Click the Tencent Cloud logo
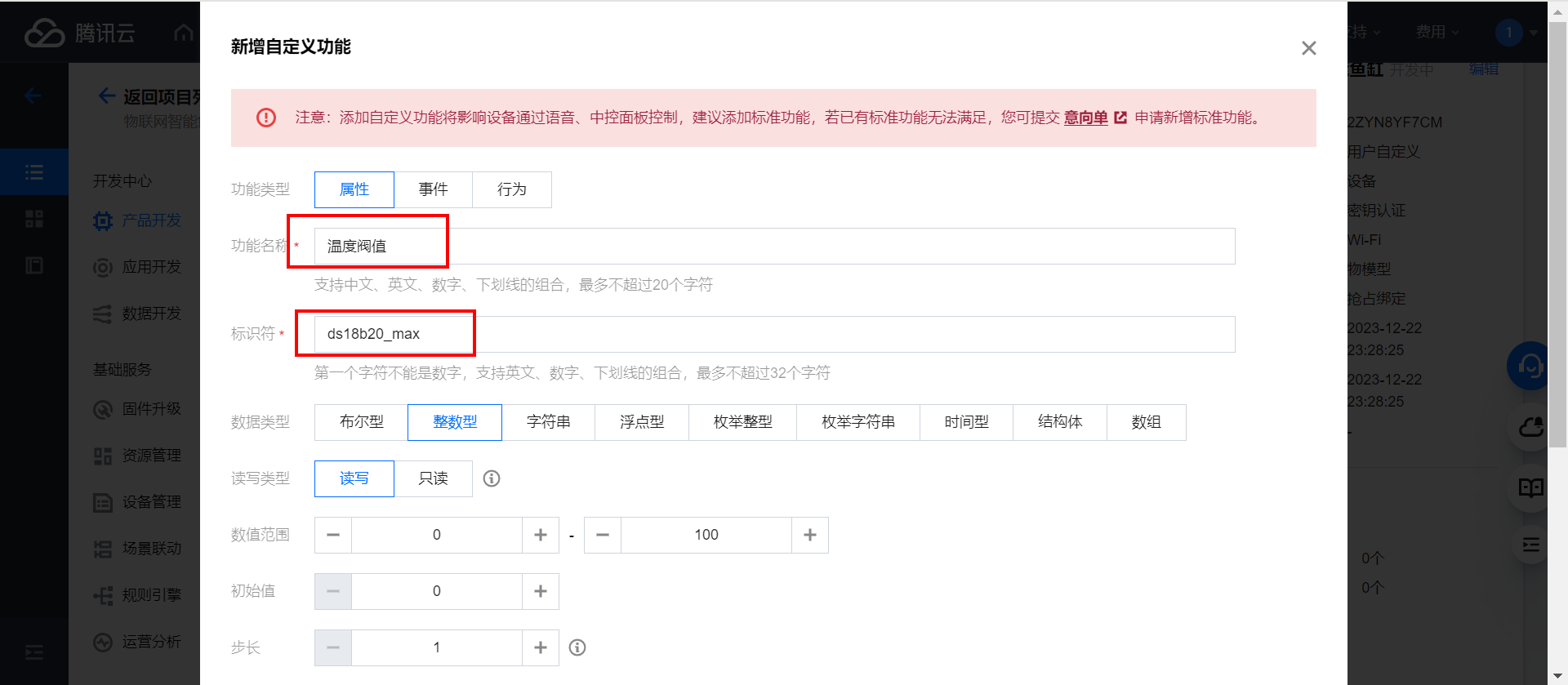This screenshot has width=1568, height=685. (79, 33)
